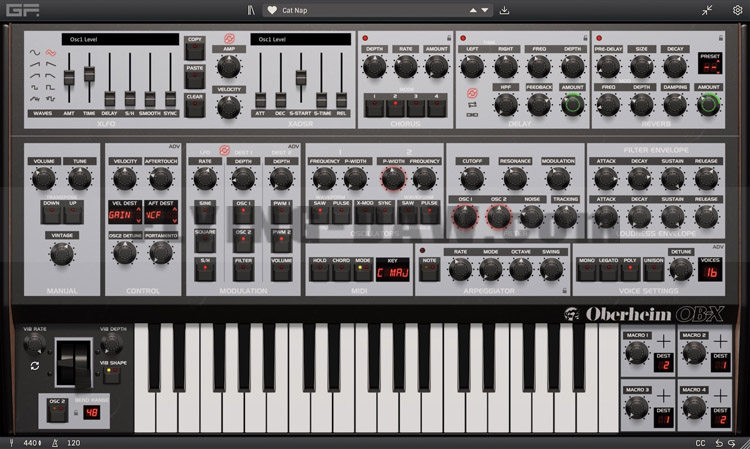Click the PASTE button in XLFO
Viewport: 750px width, 449px height.
pos(195,77)
